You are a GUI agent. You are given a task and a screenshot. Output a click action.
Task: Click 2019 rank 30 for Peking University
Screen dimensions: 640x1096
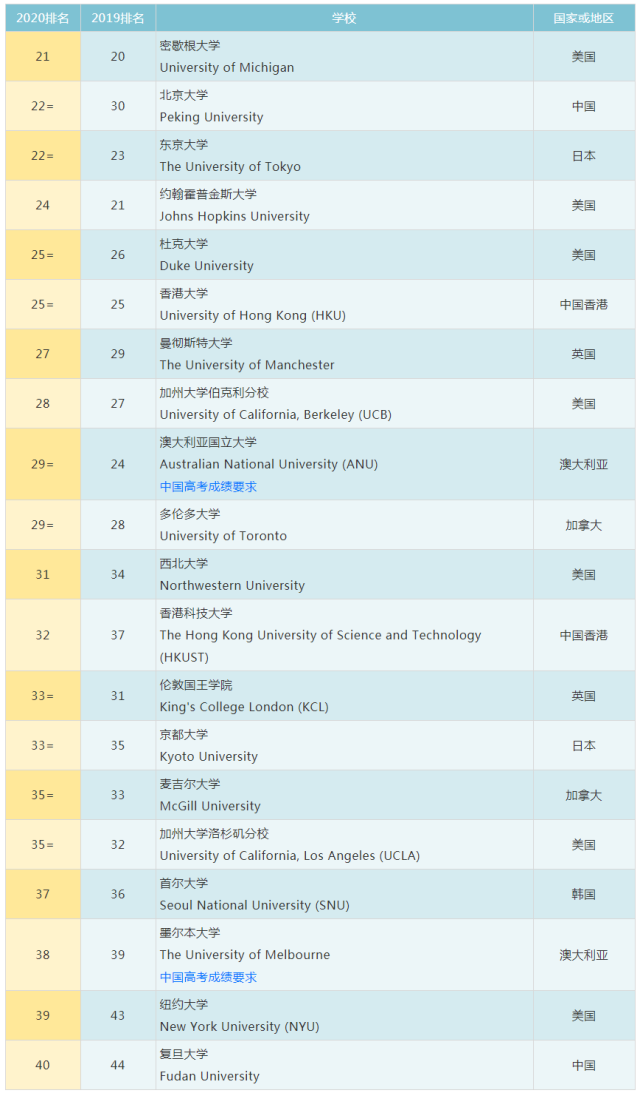point(118,106)
